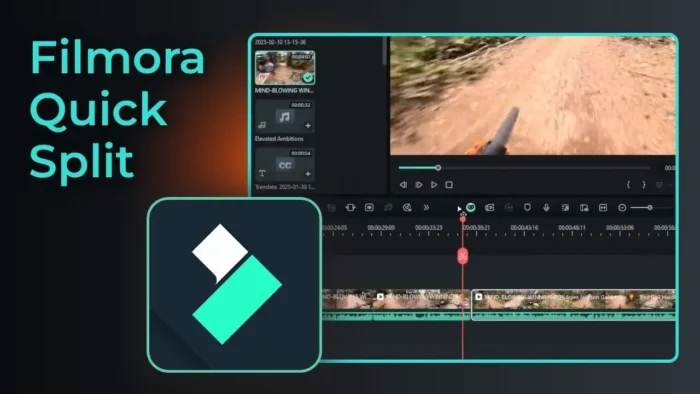Toggle the green highlighted timeline mode button
The height and width of the screenshot is (394, 700).
pos(471,207)
